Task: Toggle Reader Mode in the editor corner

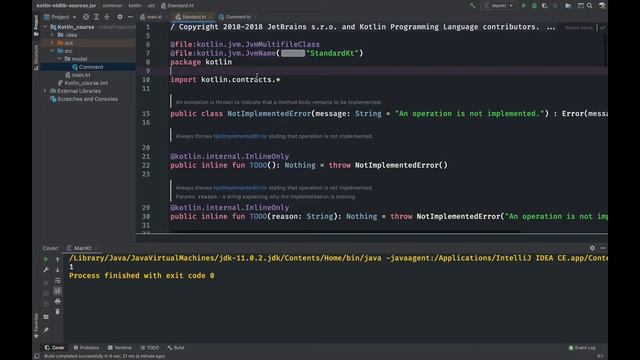Action: coord(578,27)
